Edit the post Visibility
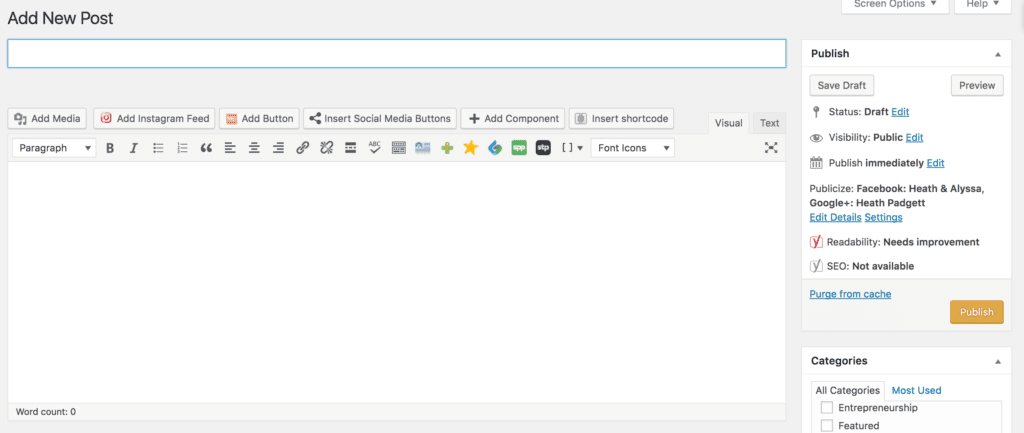The height and width of the screenshot is (433, 1024). click(x=914, y=138)
